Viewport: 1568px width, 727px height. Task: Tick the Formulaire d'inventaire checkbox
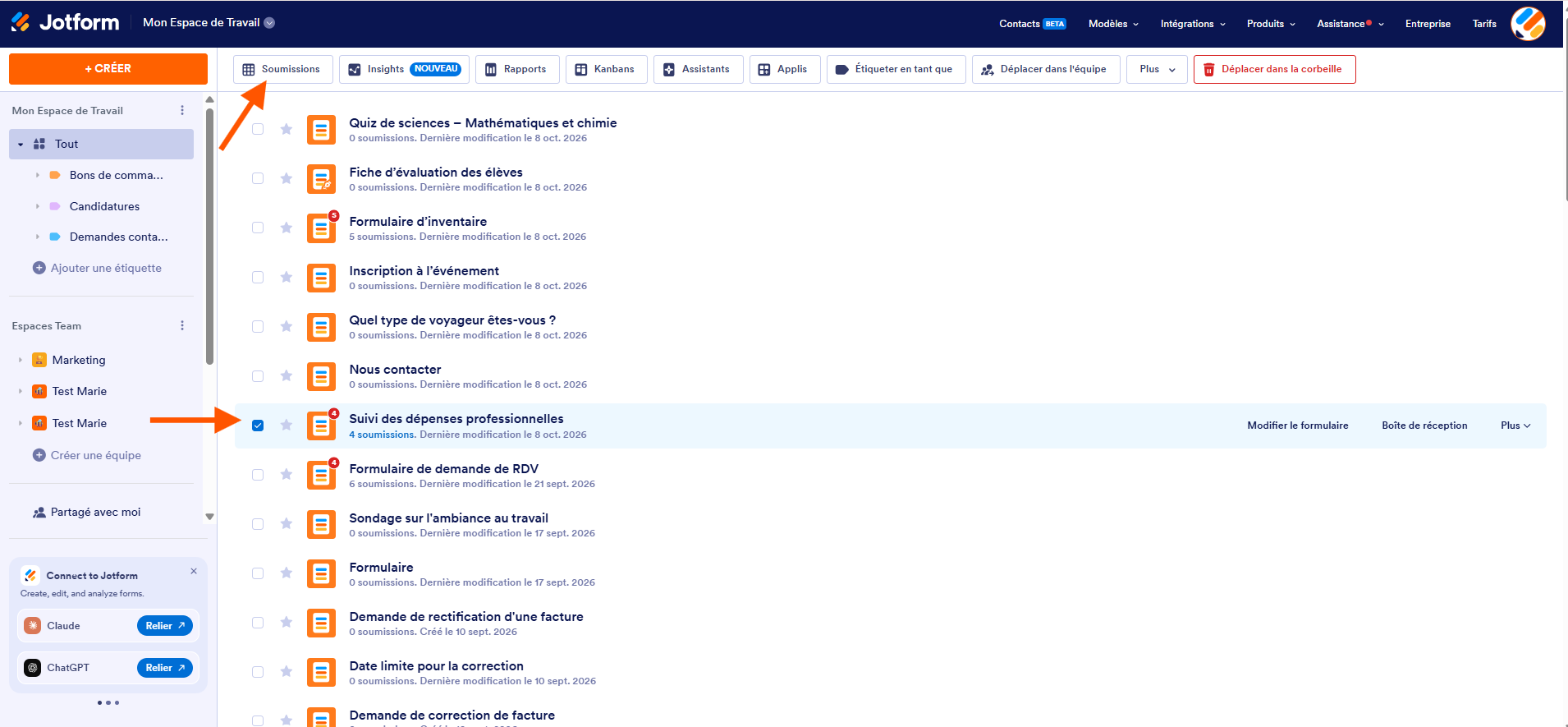click(258, 228)
